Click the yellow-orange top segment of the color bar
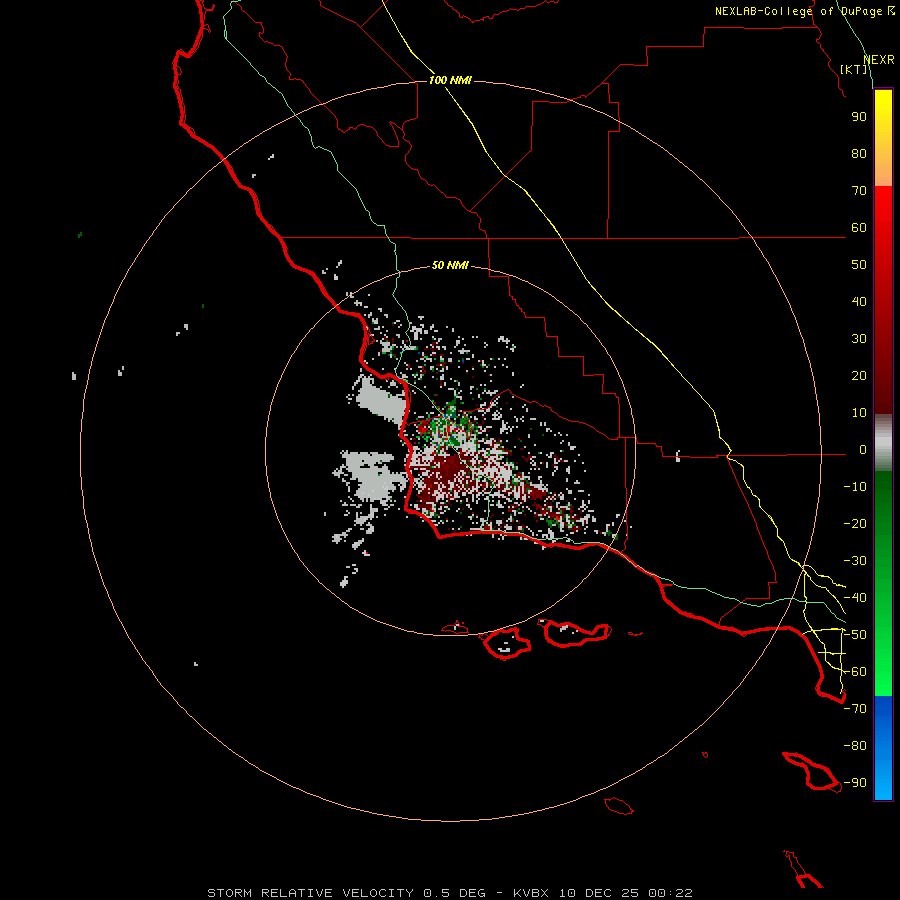This screenshot has height=900, width=900. (x=883, y=138)
